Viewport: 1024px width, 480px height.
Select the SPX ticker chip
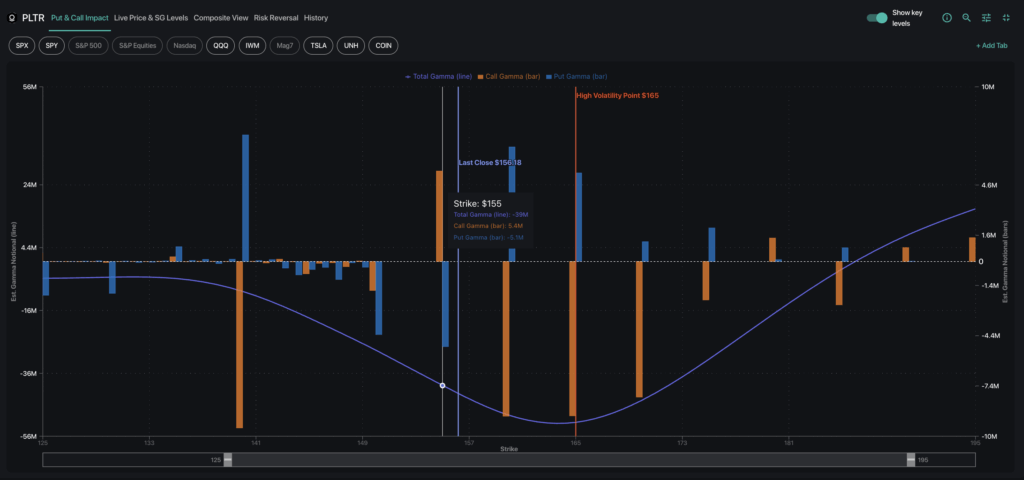pos(21,46)
